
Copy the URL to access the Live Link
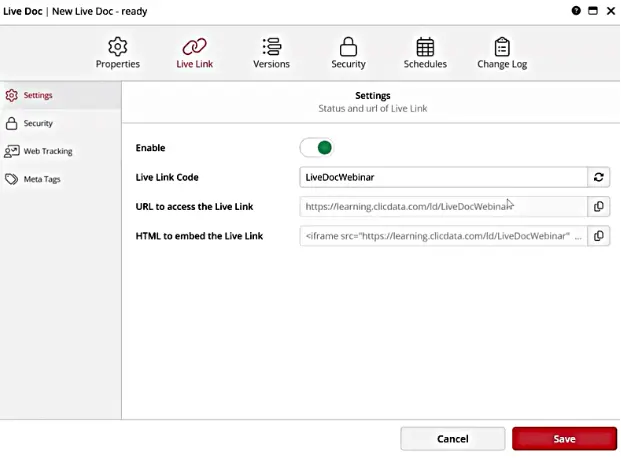(598, 206)
